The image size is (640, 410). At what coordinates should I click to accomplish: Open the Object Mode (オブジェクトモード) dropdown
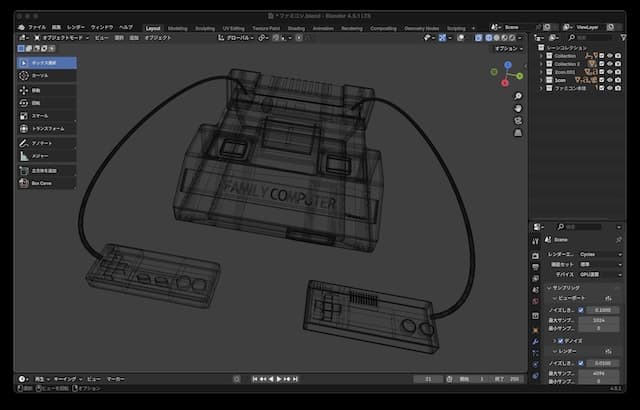tap(62, 38)
